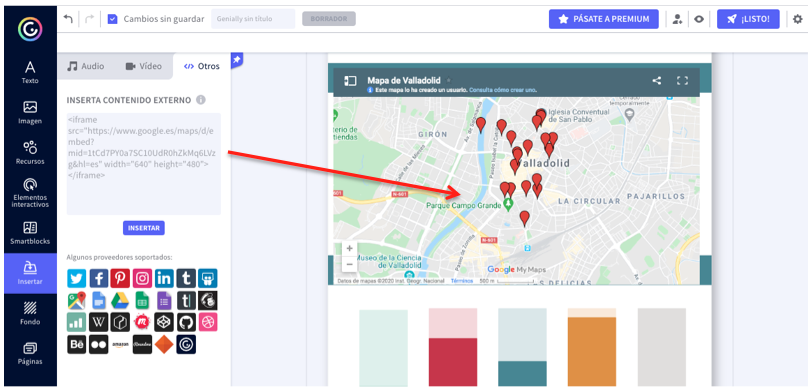Select the SlideShare provider icon
808x390 pixels.
pos(208,278)
